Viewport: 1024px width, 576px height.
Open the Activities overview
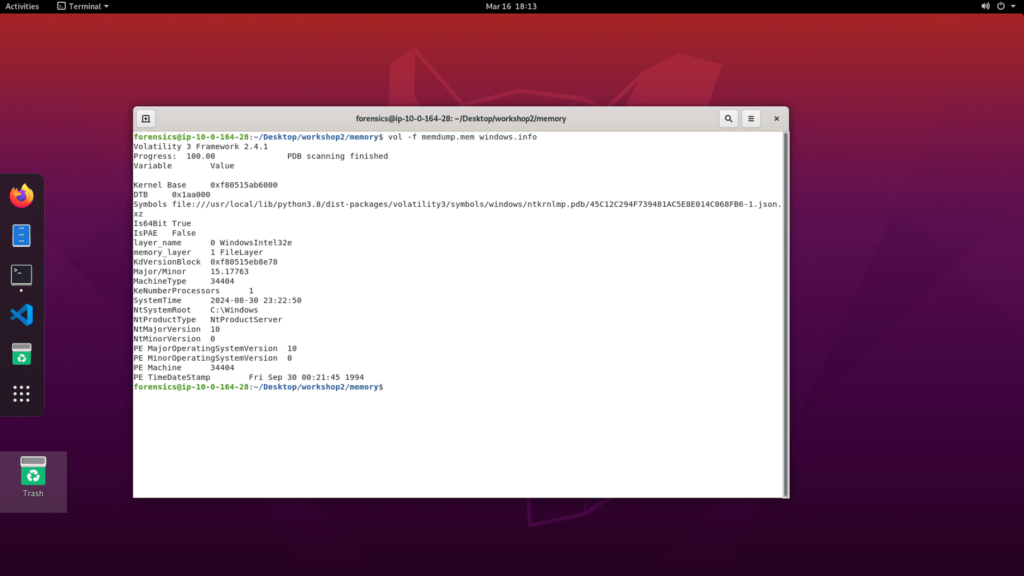point(22,6)
